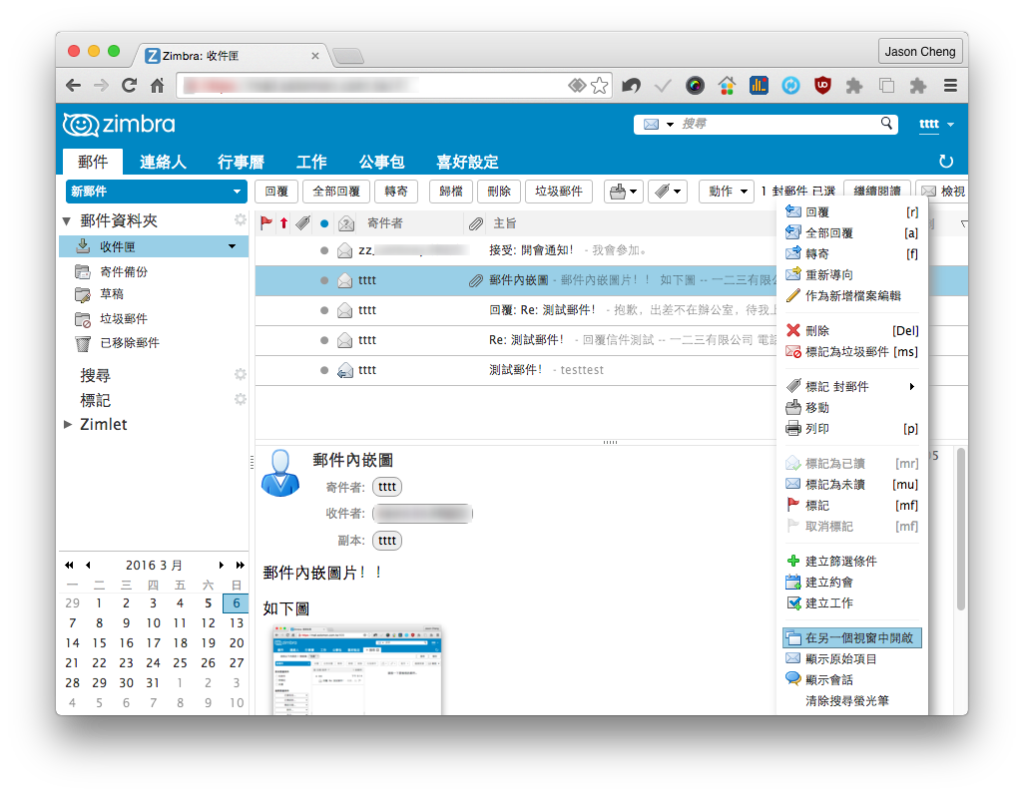Sort by read status blue dot column

click(x=325, y=223)
